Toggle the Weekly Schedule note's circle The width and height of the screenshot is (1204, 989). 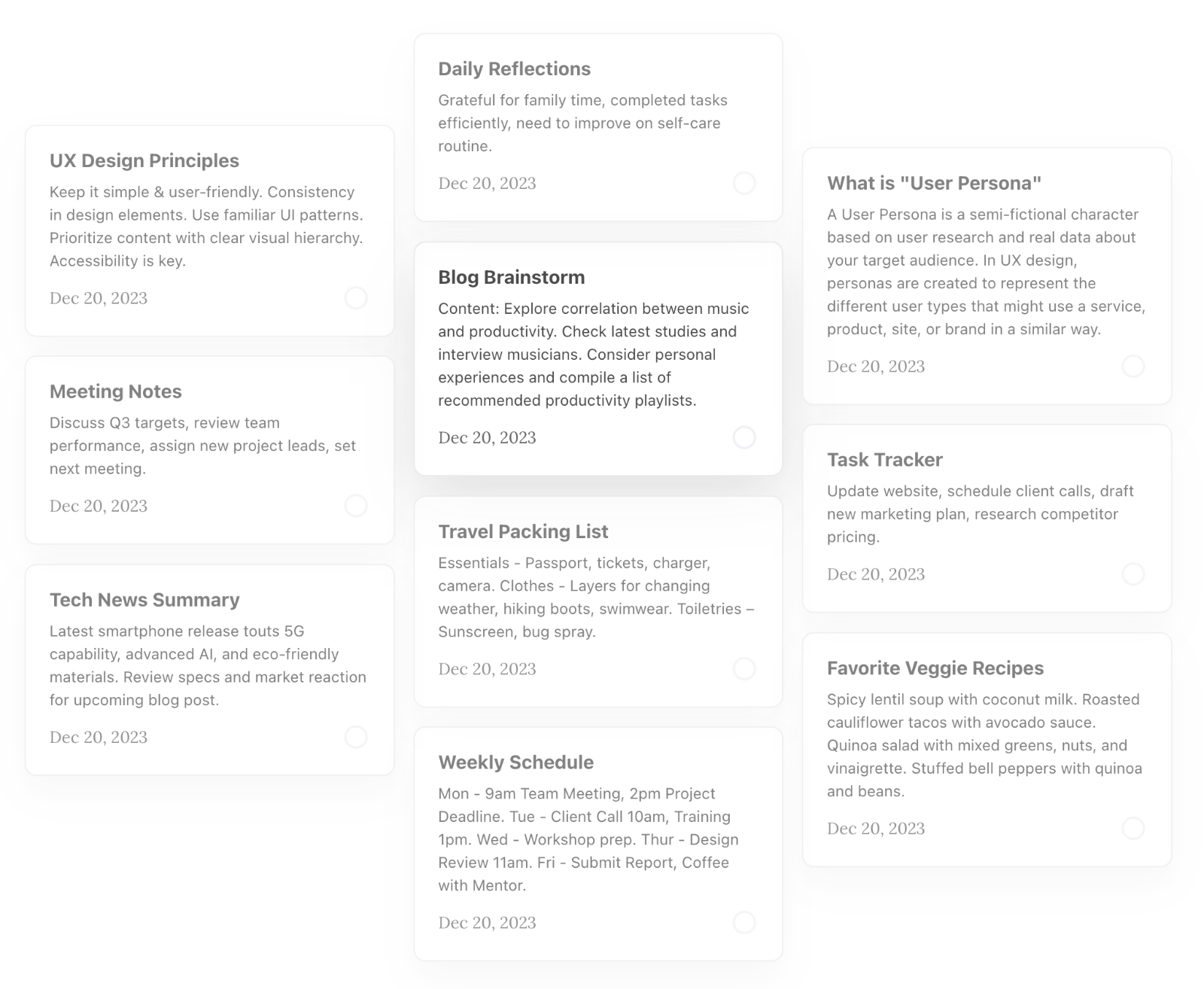pyautogui.click(x=744, y=922)
